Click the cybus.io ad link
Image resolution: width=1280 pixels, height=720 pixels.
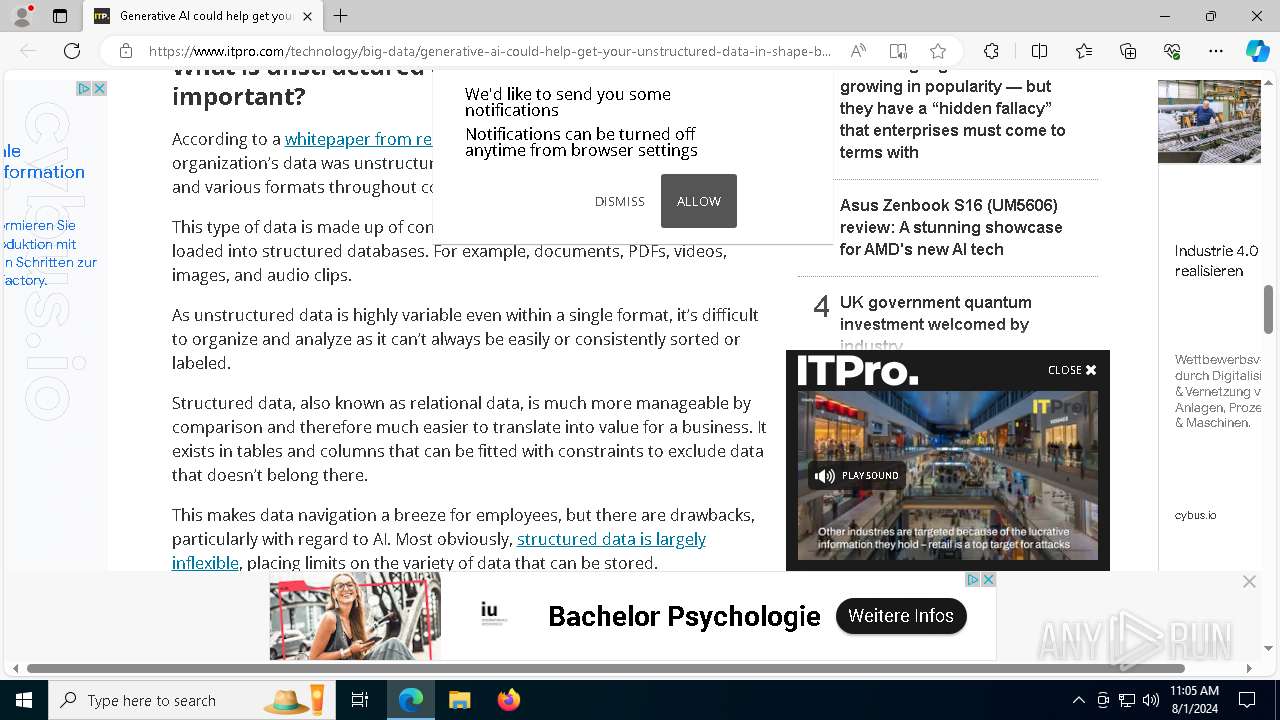point(1195,515)
